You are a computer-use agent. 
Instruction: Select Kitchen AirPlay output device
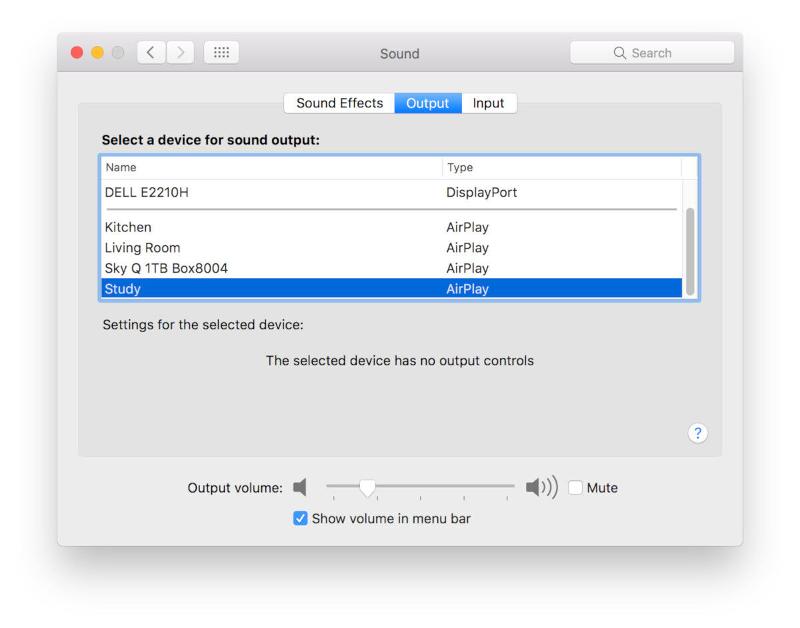tap(391, 227)
